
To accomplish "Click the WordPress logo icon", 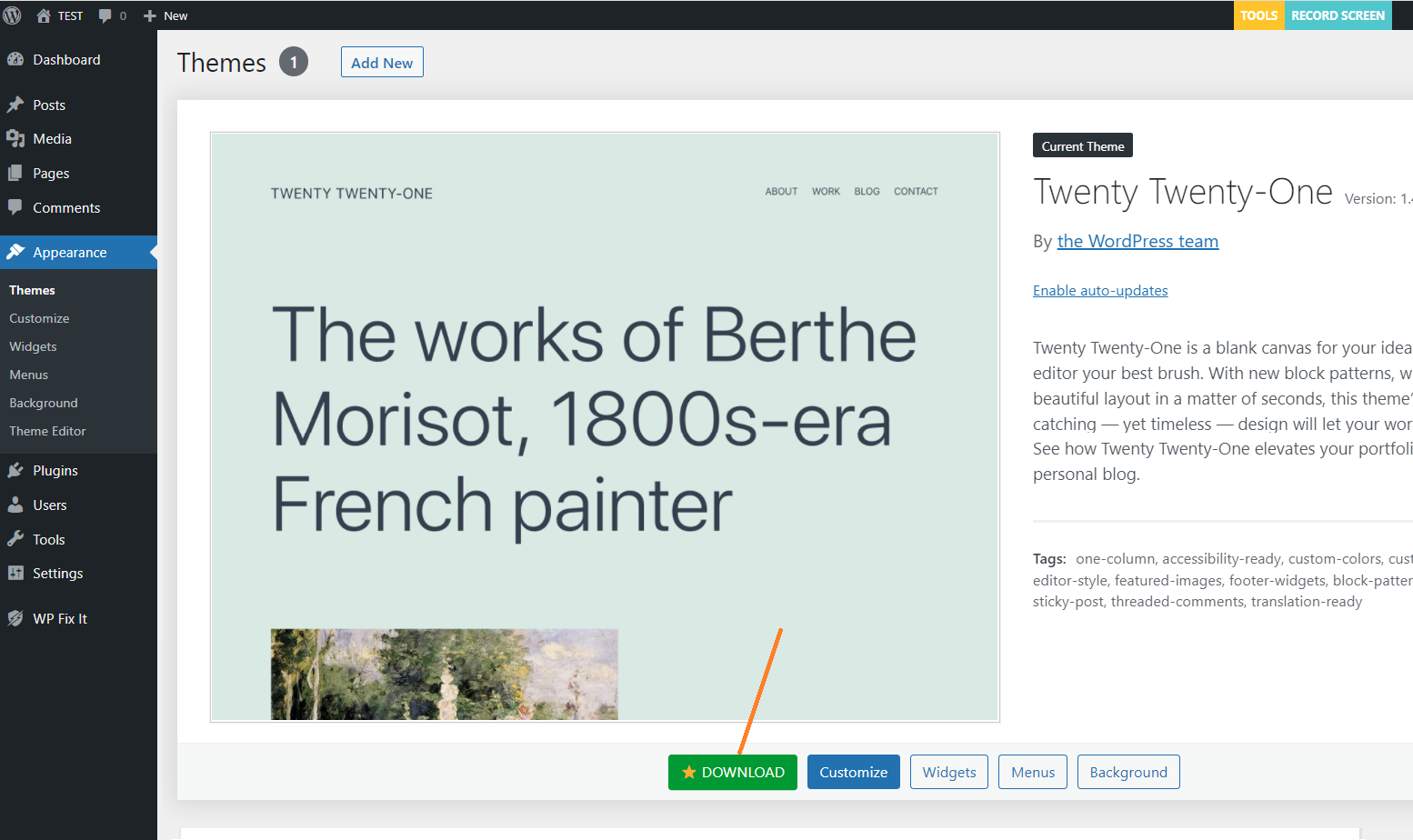I will click(x=12, y=15).
